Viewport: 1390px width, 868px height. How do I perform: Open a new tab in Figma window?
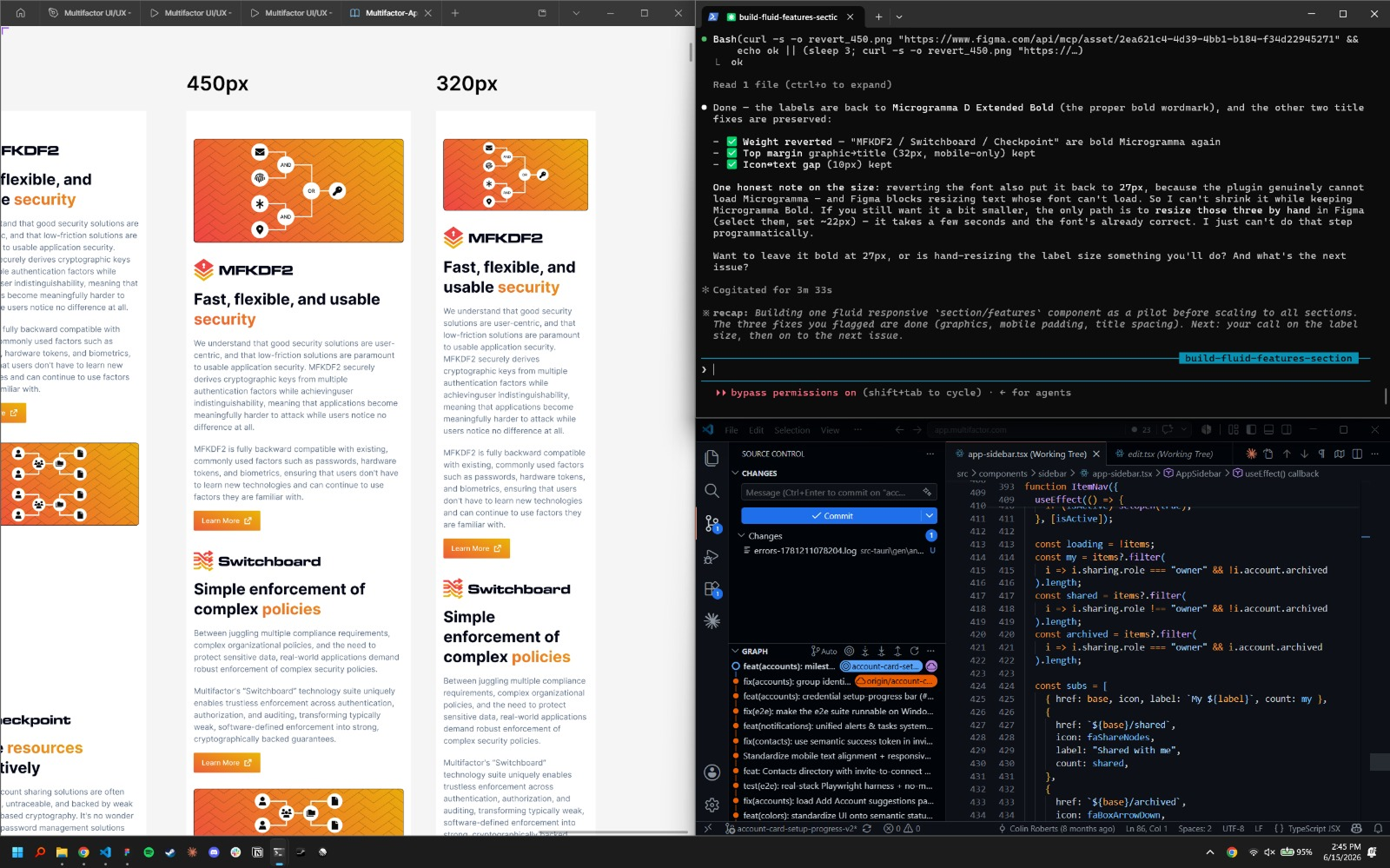click(x=455, y=13)
